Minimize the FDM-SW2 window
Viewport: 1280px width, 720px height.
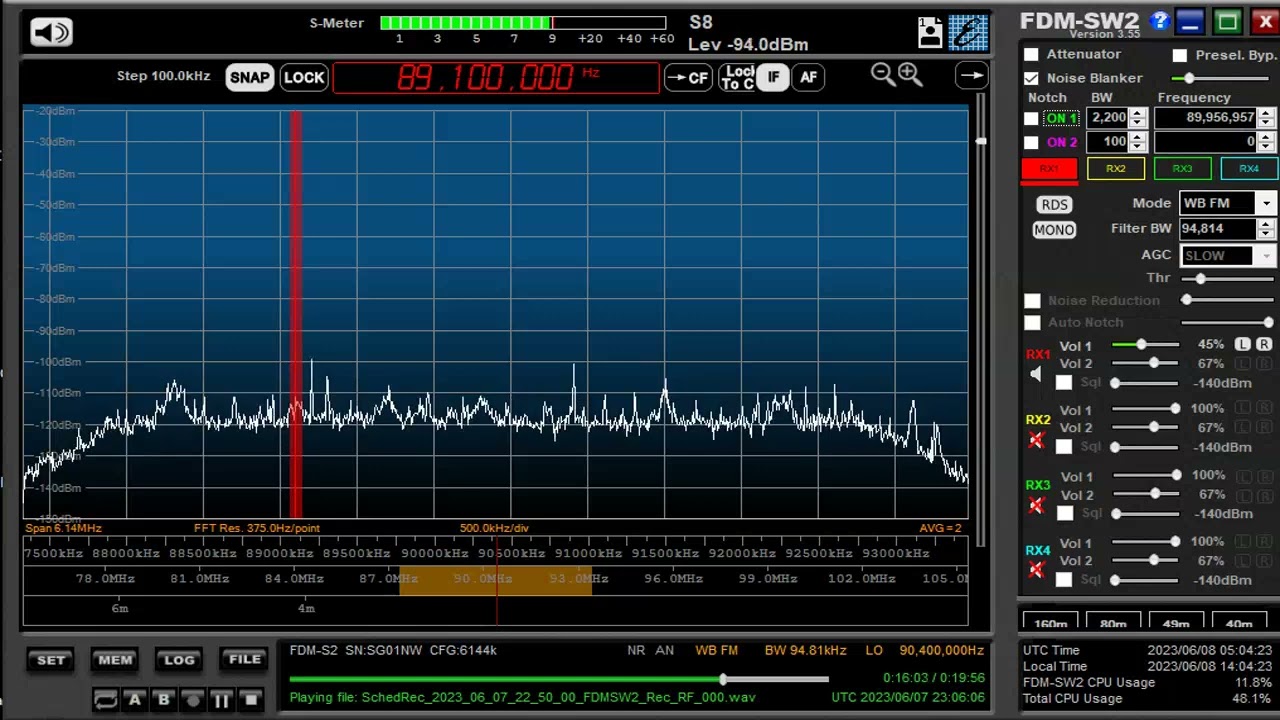[1190, 21]
